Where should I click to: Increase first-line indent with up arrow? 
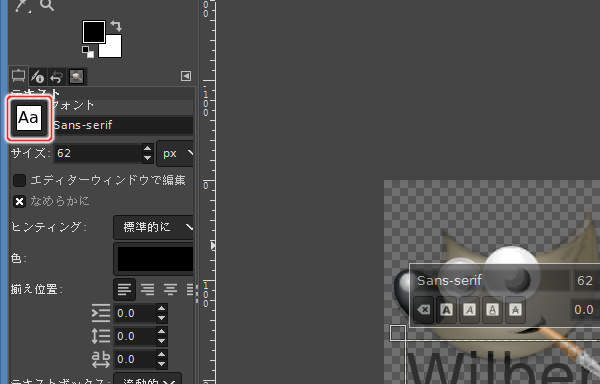click(x=161, y=309)
